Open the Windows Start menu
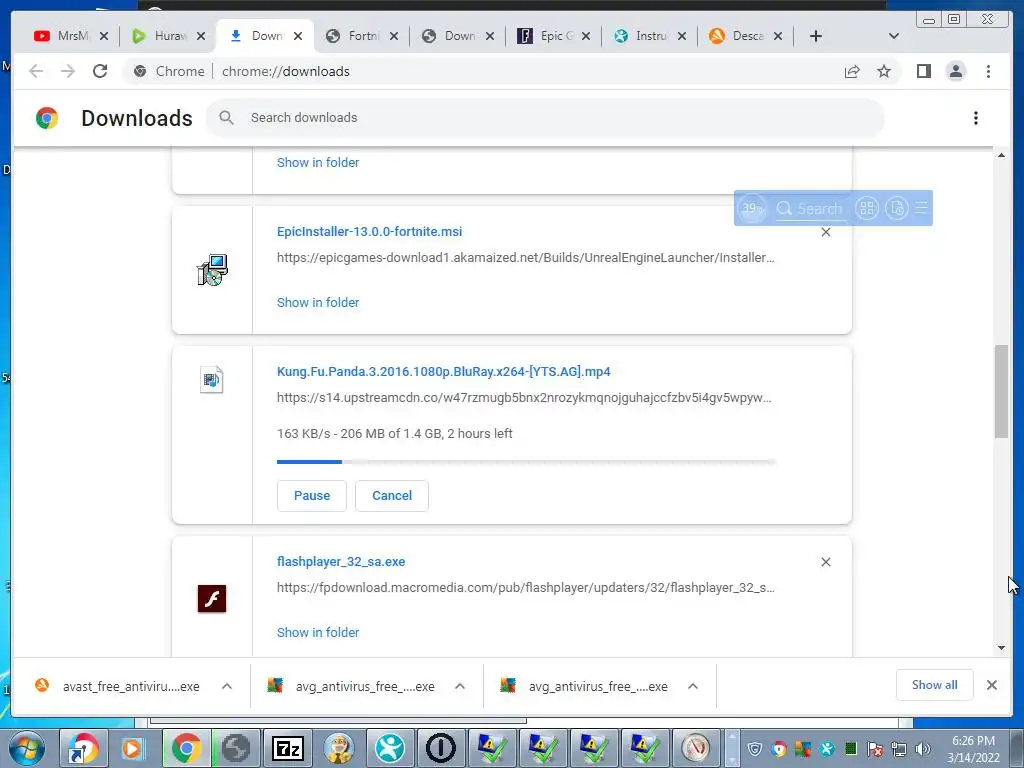 pos(27,748)
